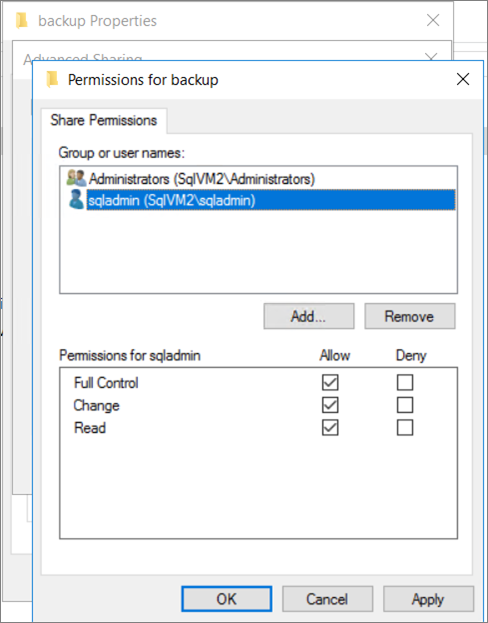Click the Full Control permission label
Image resolution: width=488 pixels, height=623 pixels.
tap(106, 383)
